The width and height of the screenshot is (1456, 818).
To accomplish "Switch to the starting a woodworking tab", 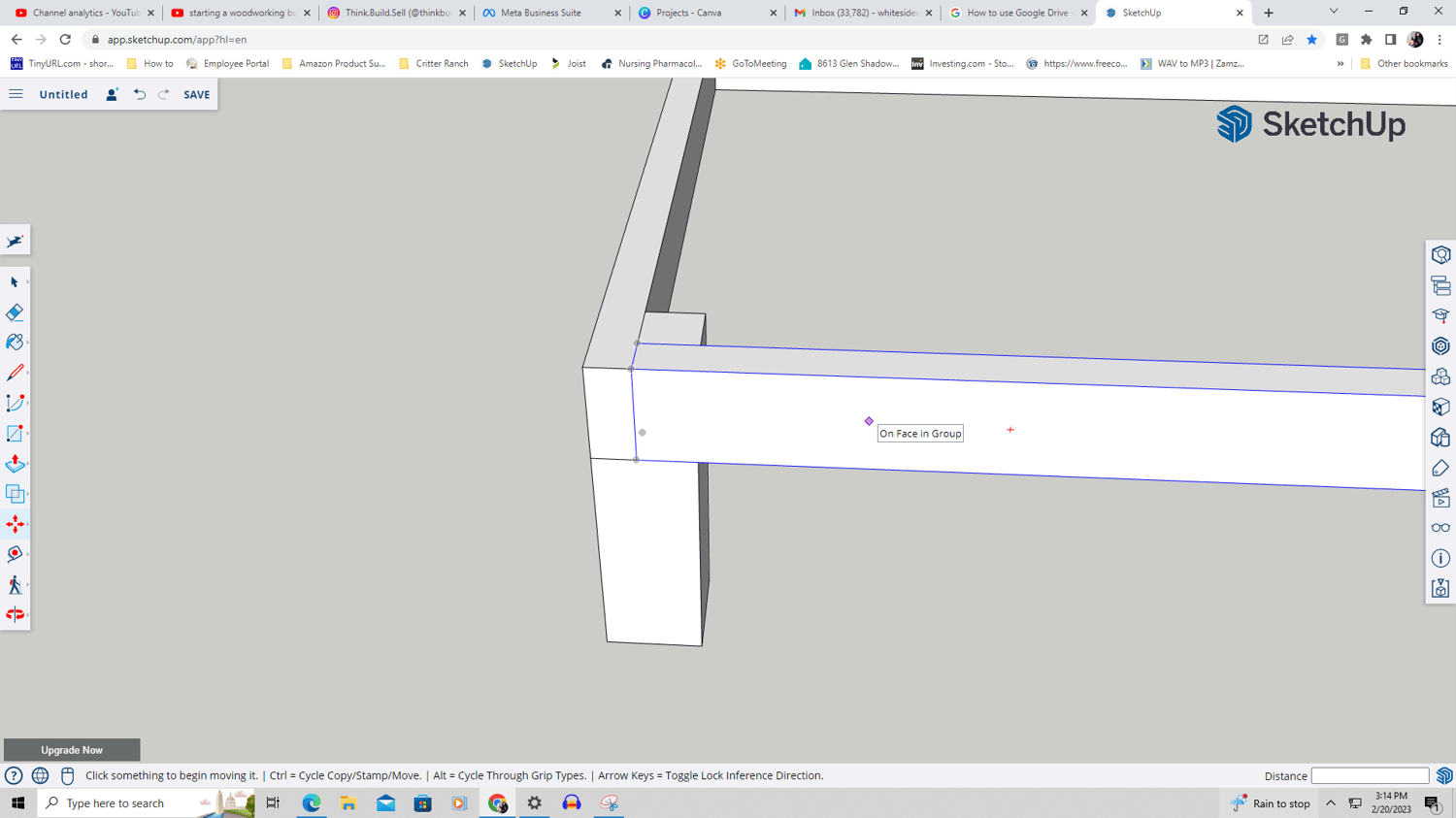I will [240, 13].
